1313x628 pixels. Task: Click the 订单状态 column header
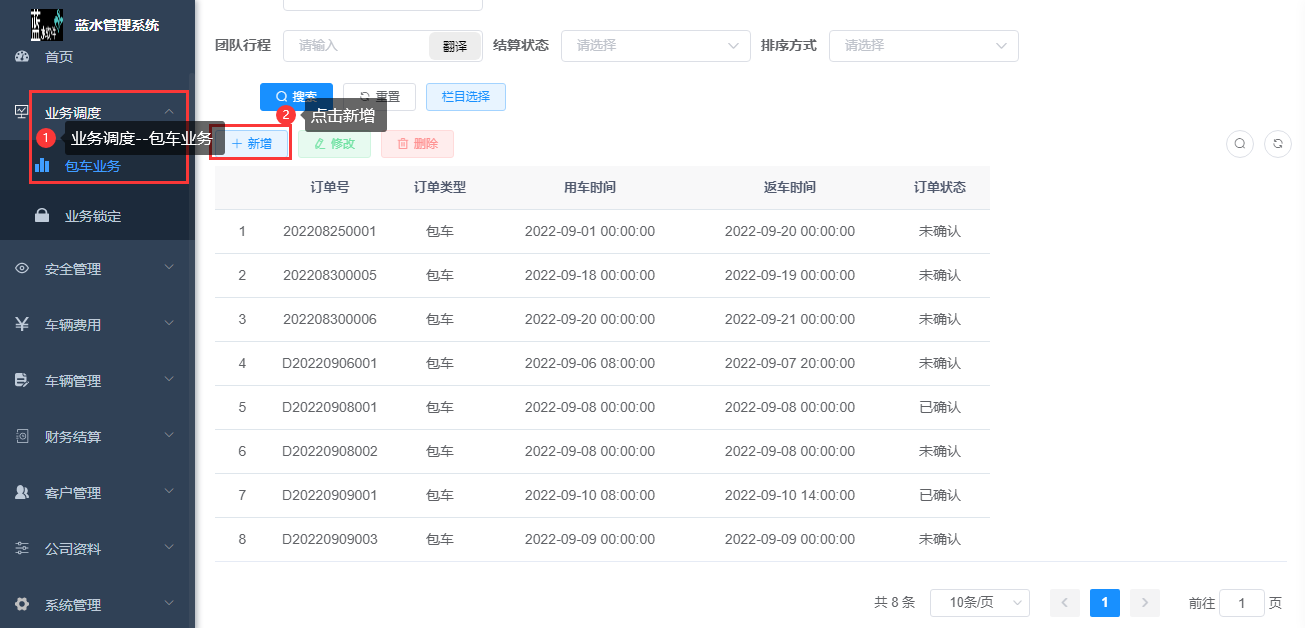click(x=940, y=188)
